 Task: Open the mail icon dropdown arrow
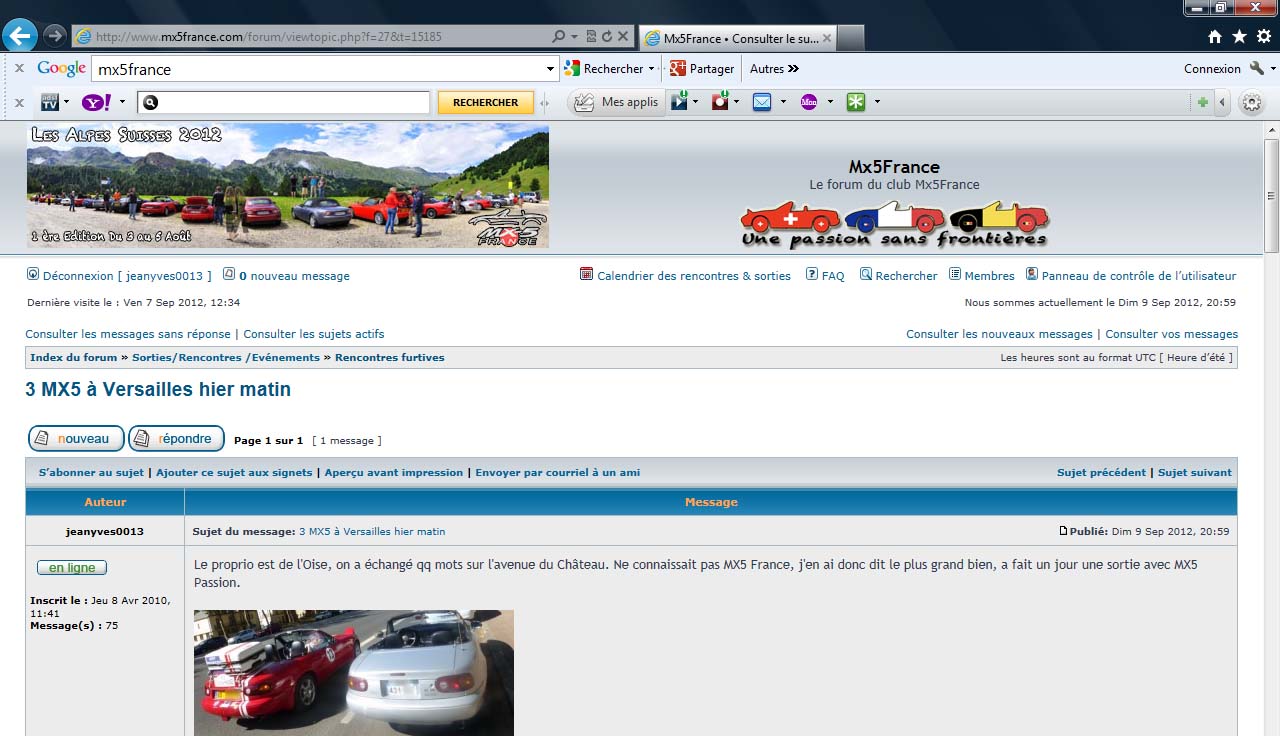[x=783, y=102]
